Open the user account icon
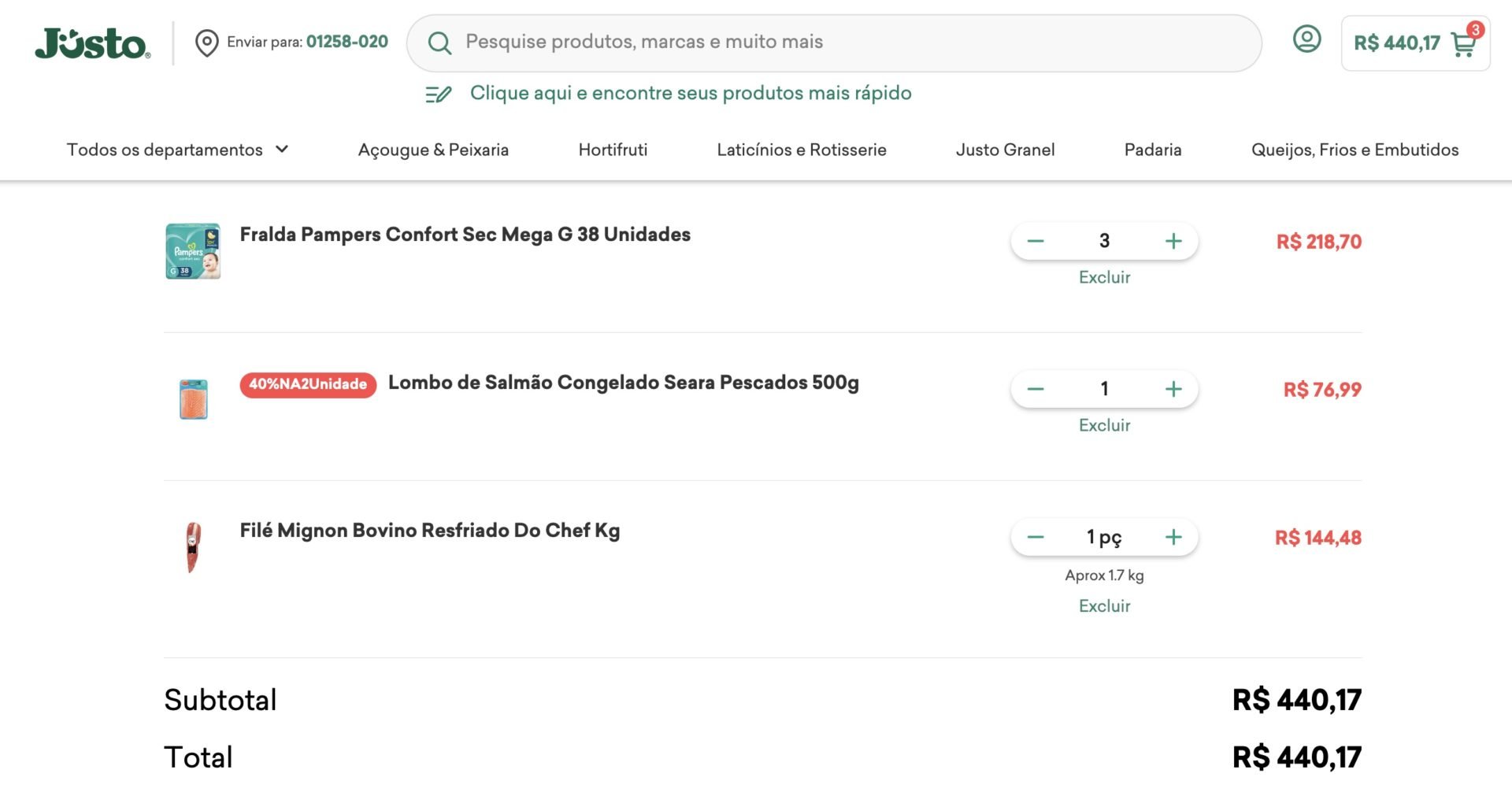The height and width of the screenshot is (792, 1512). click(x=1306, y=39)
